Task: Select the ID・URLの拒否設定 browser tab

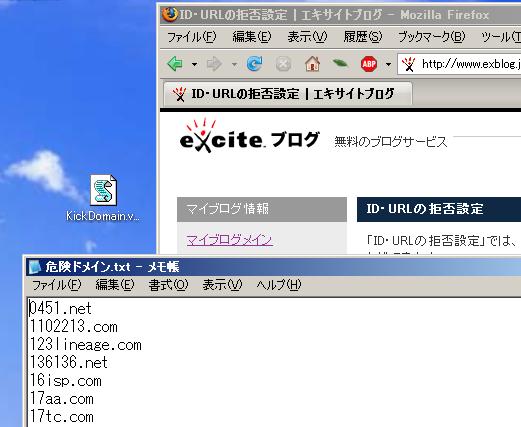Action: coord(288,94)
